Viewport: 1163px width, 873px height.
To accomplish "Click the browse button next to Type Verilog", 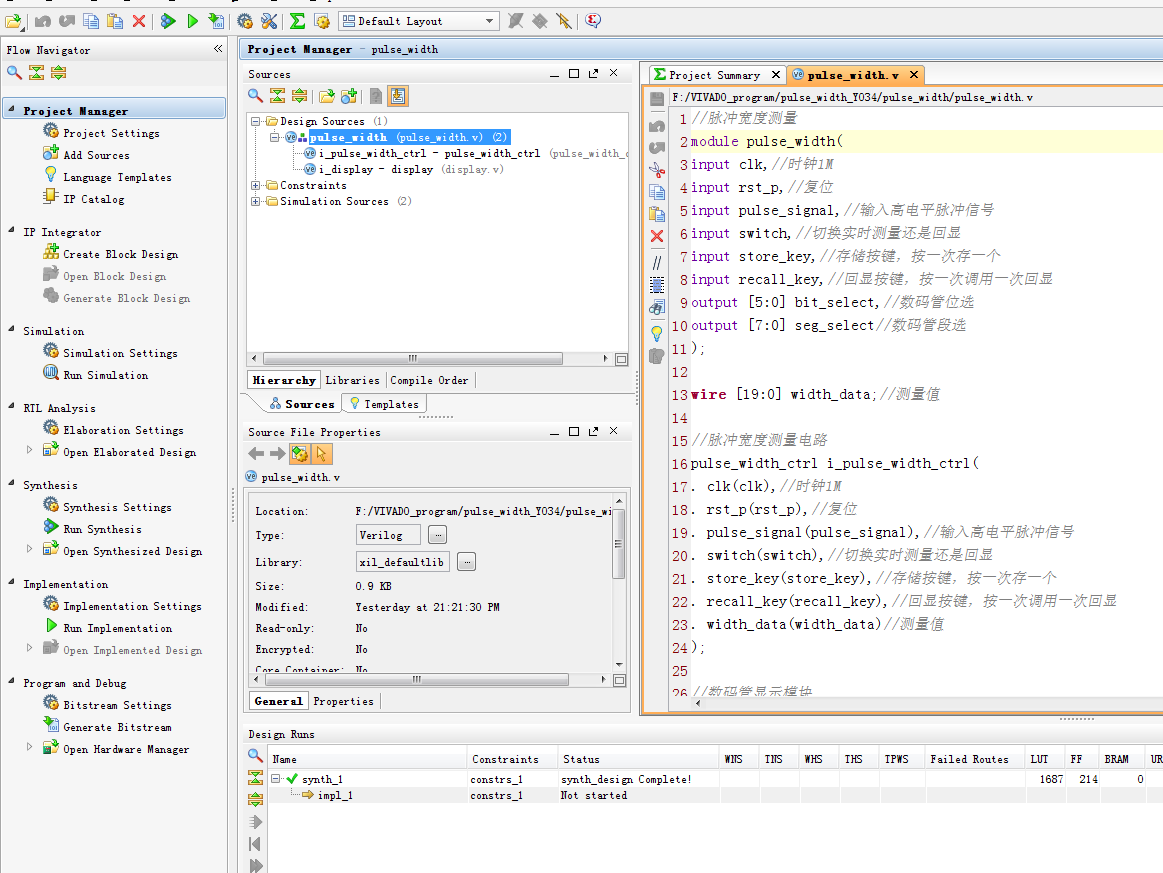I will click(x=437, y=535).
